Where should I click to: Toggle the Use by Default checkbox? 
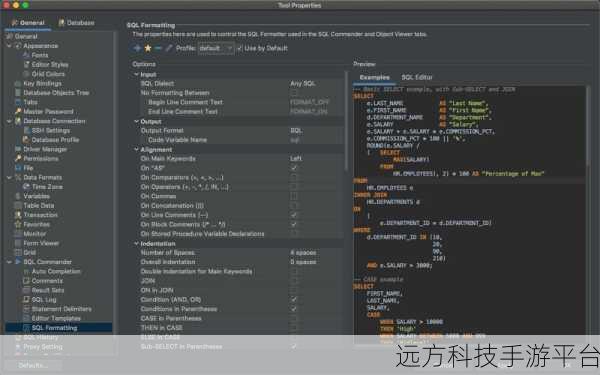240,48
